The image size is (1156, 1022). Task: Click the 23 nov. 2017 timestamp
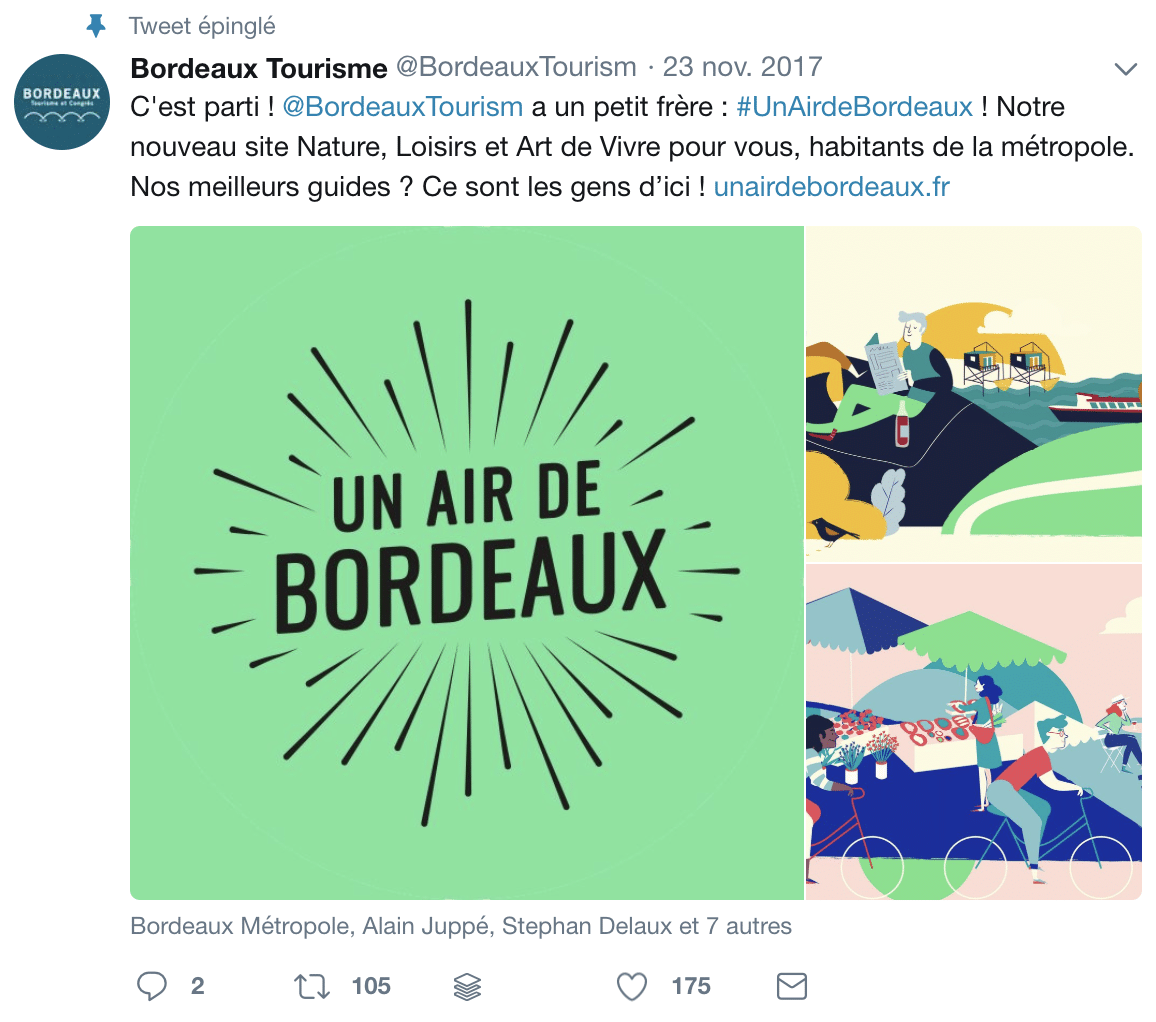[x=742, y=67]
